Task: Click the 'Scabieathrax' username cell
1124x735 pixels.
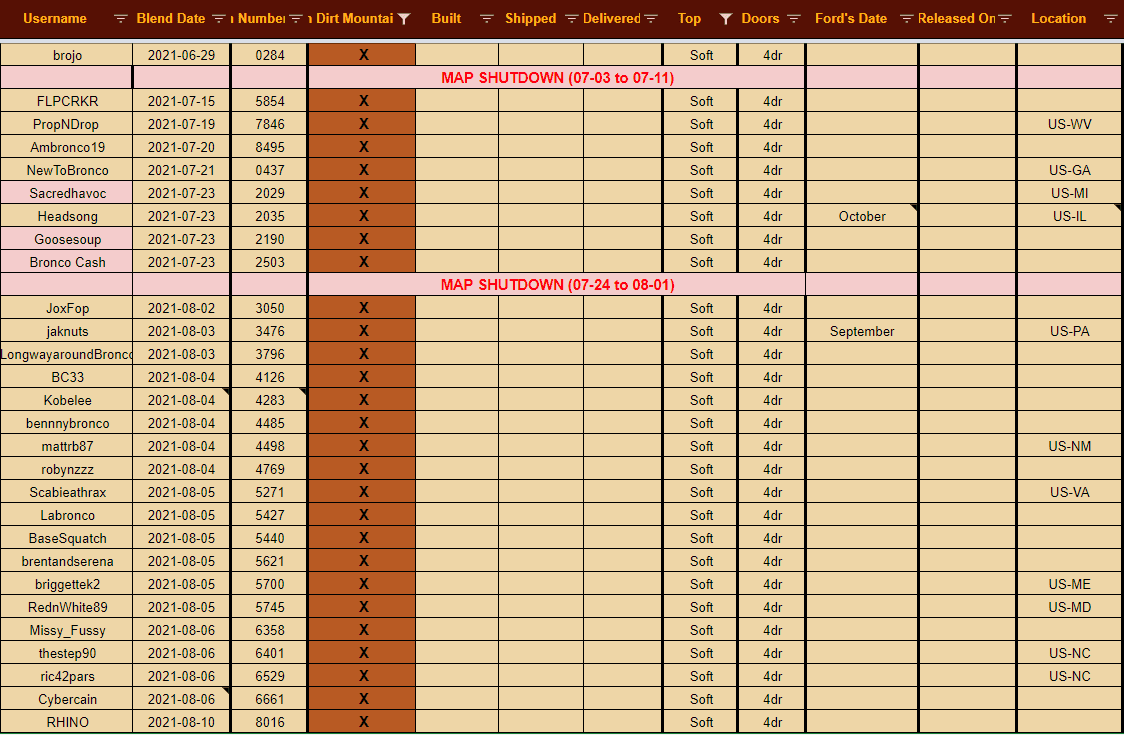Action: click(67, 492)
